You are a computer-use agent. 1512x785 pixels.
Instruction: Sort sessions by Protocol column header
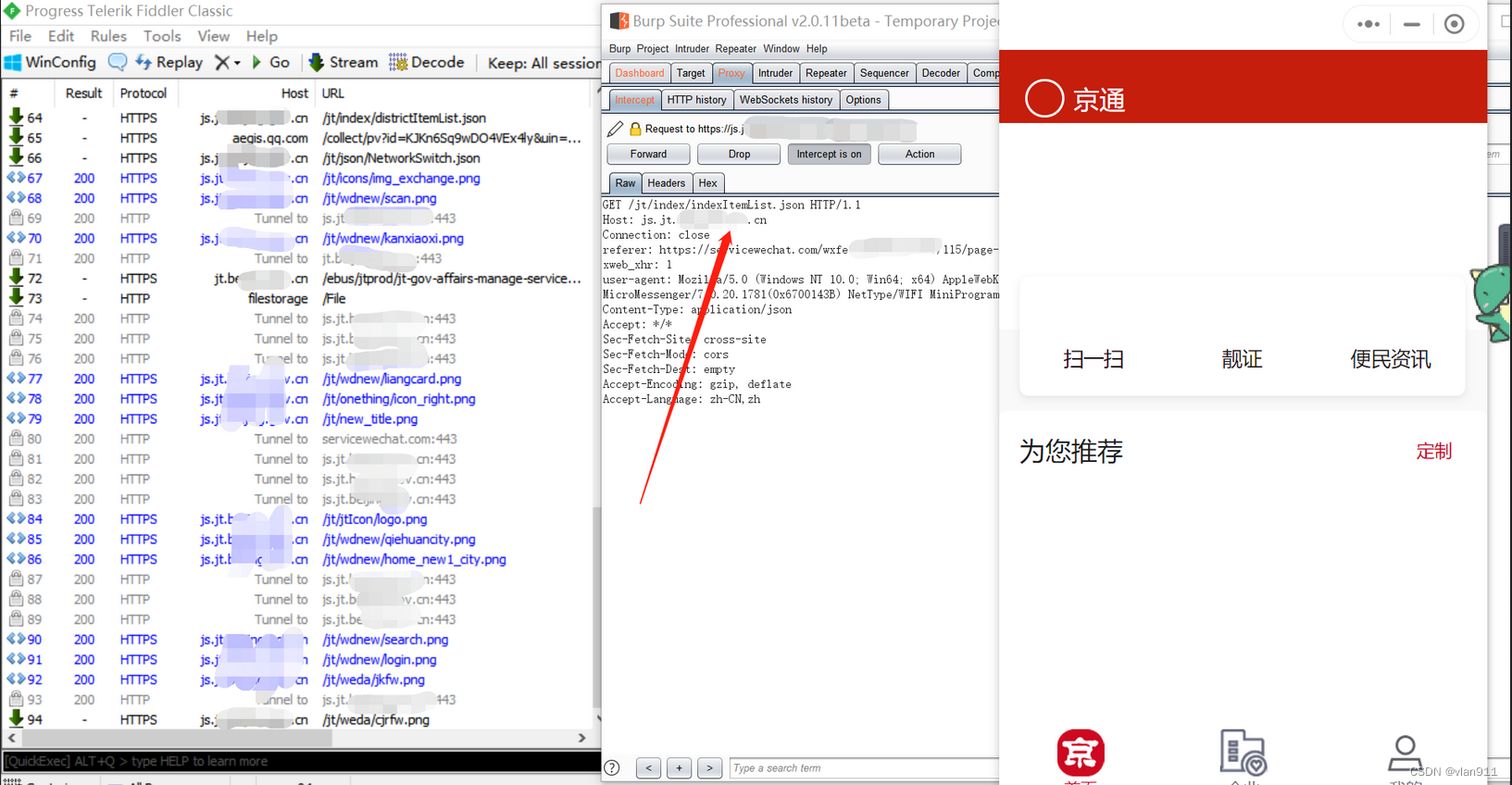tap(144, 93)
